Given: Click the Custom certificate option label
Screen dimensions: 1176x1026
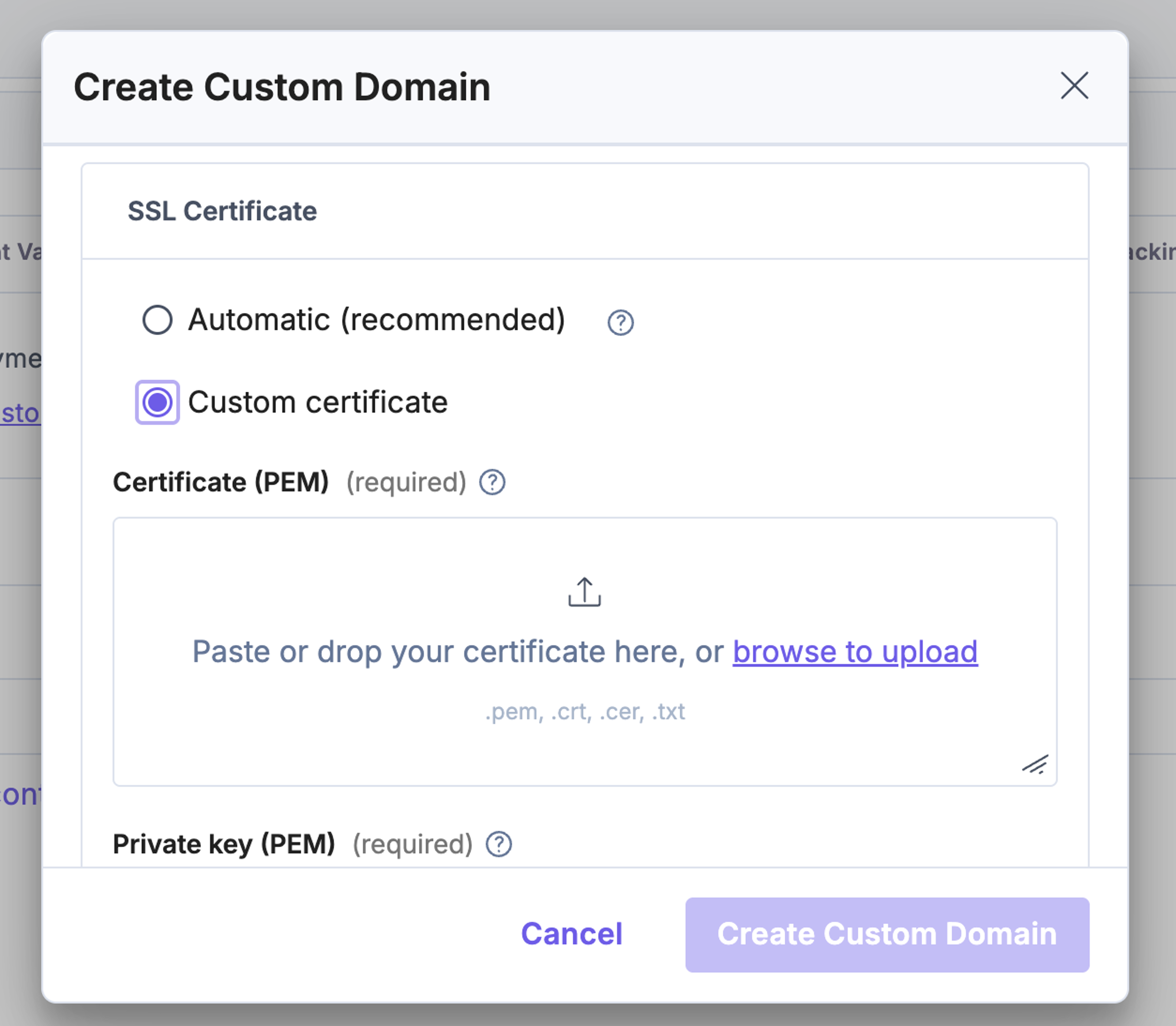Looking at the screenshot, I should 318,402.
